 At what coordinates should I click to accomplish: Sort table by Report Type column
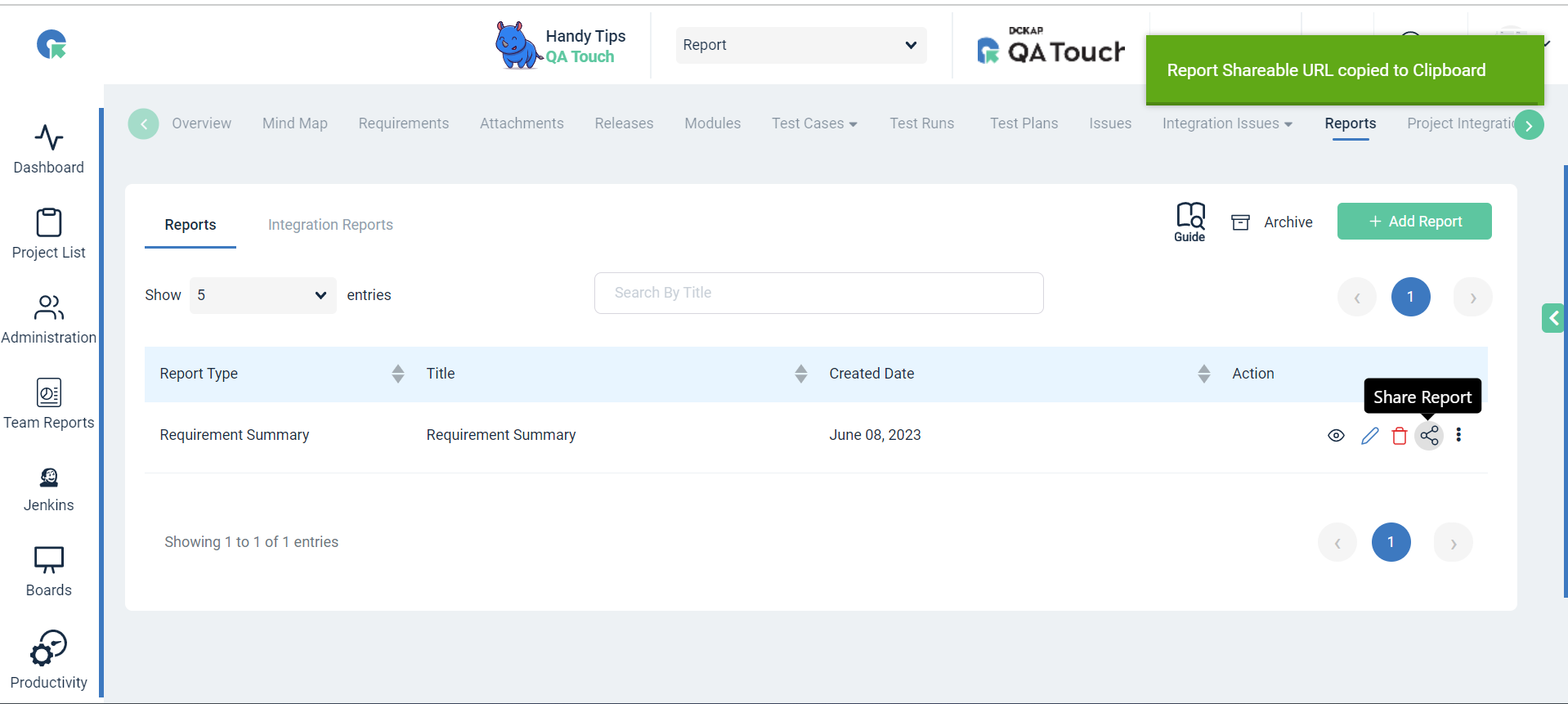(398, 374)
